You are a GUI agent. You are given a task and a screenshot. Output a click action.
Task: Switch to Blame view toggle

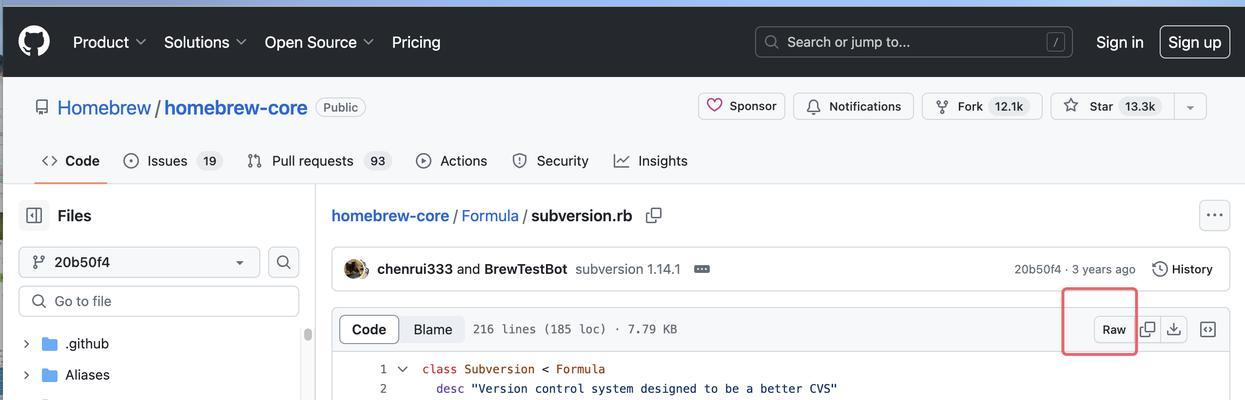[x=433, y=329]
